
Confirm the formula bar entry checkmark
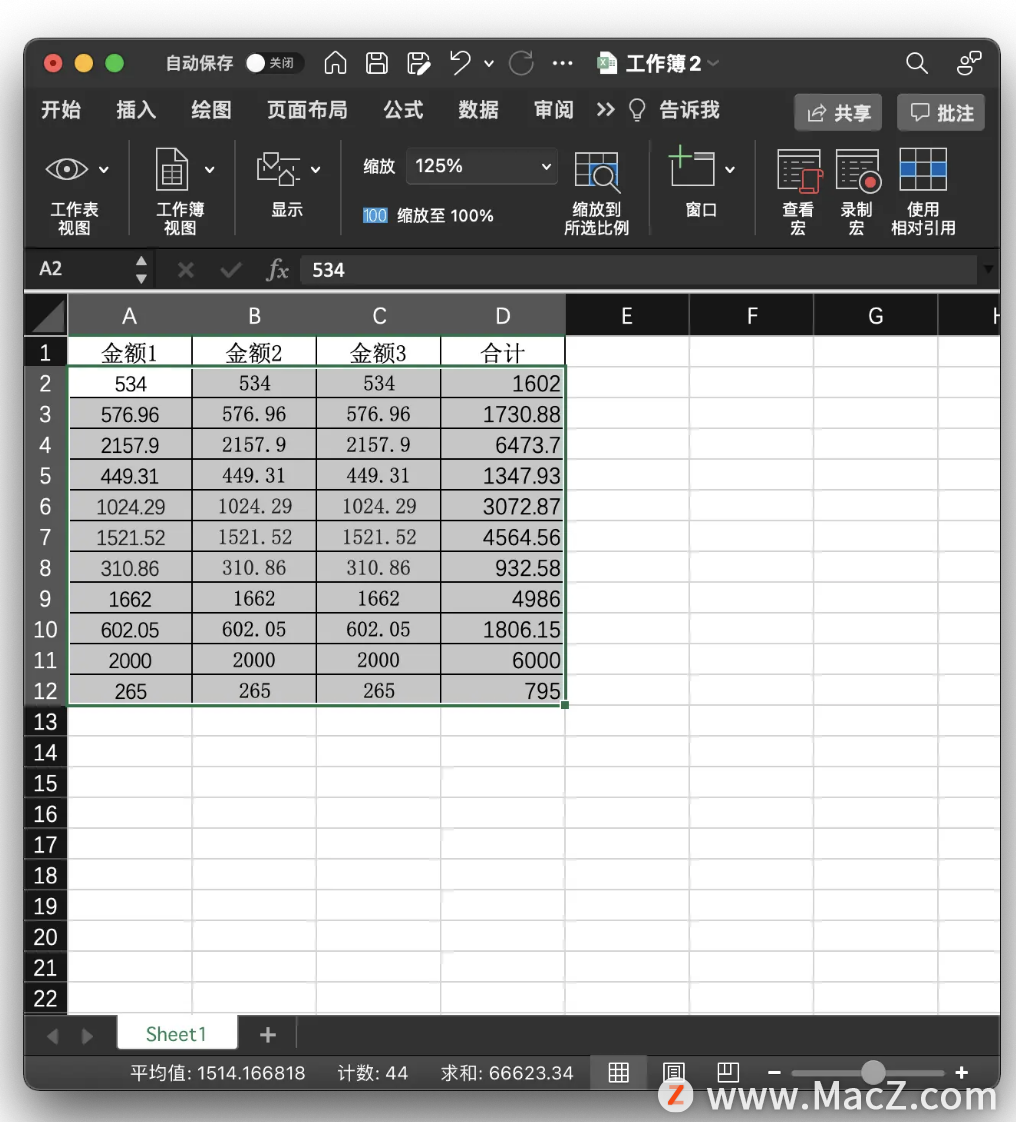[230, 270]
